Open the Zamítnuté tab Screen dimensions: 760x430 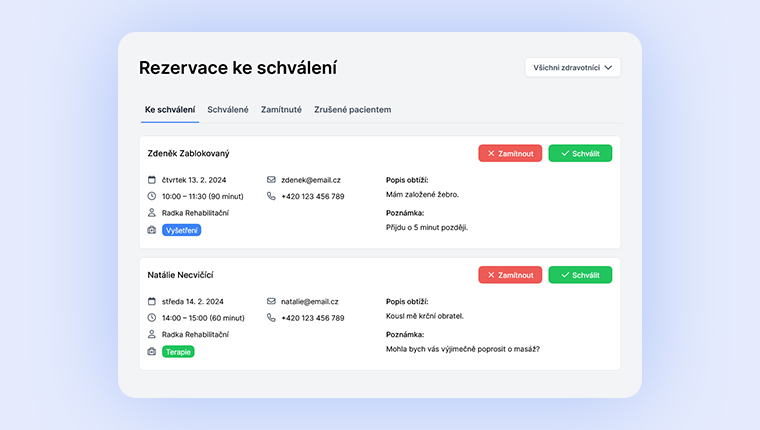point(281,109)
